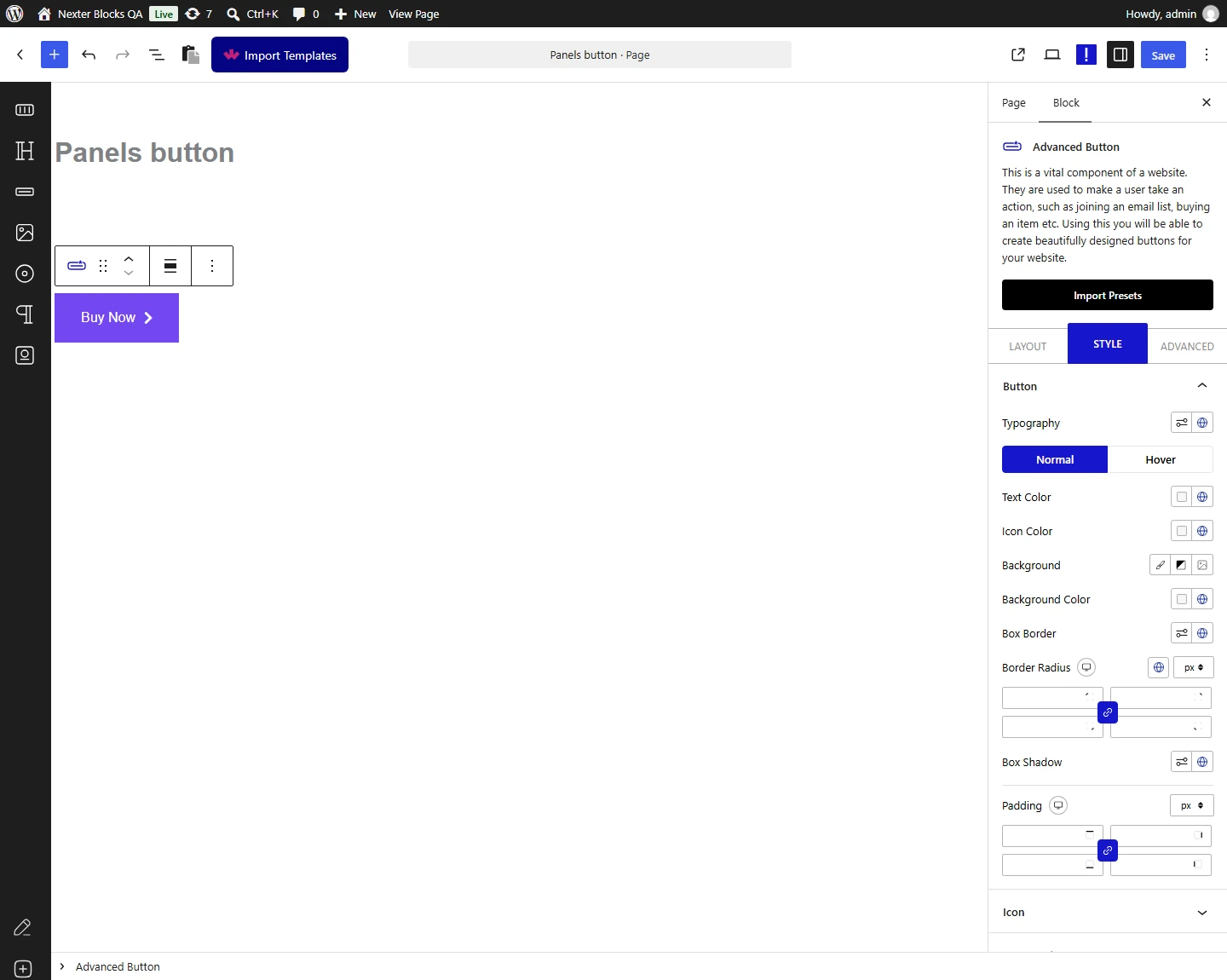Move block up with arrow
Viewport: 1227px width, 980px height.
129,258
